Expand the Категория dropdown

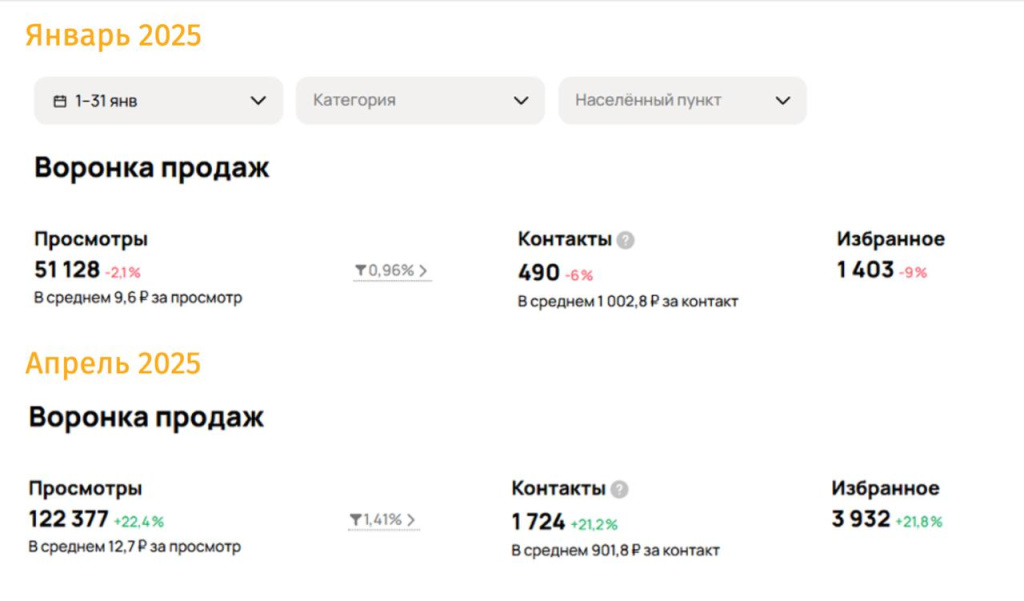(421, 101)
